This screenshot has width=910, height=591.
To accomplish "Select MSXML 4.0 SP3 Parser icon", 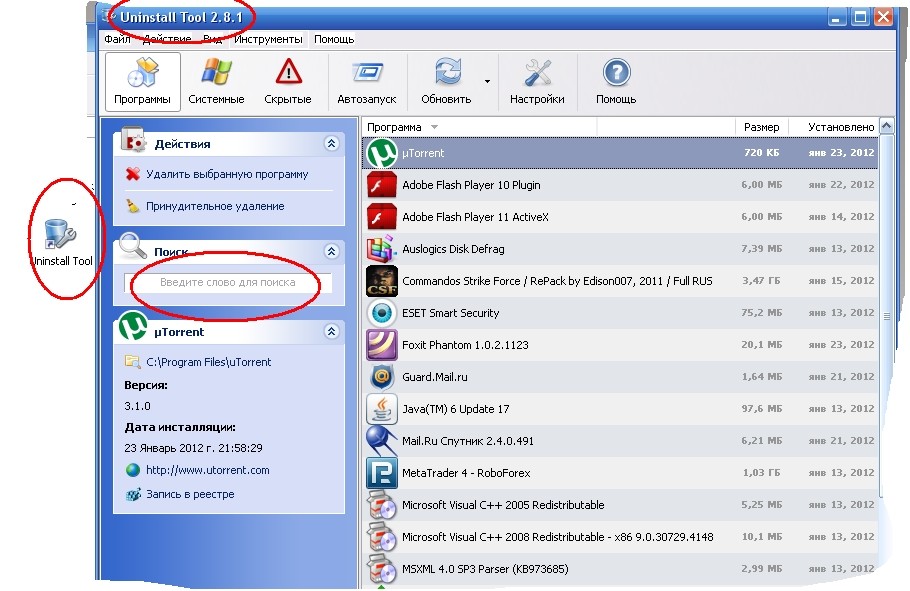I will tap(382, 569).
